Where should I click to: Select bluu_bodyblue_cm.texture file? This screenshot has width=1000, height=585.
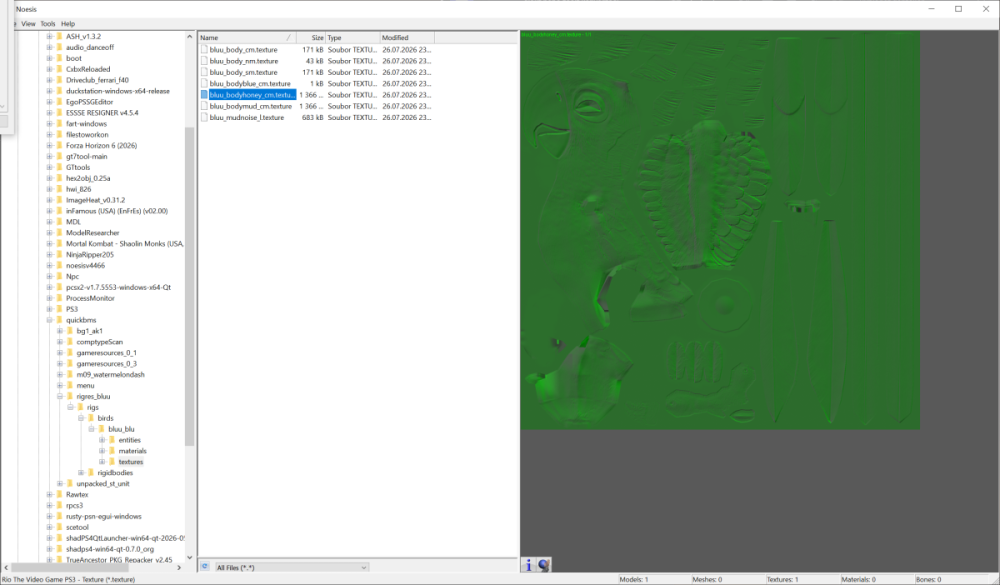250,84
